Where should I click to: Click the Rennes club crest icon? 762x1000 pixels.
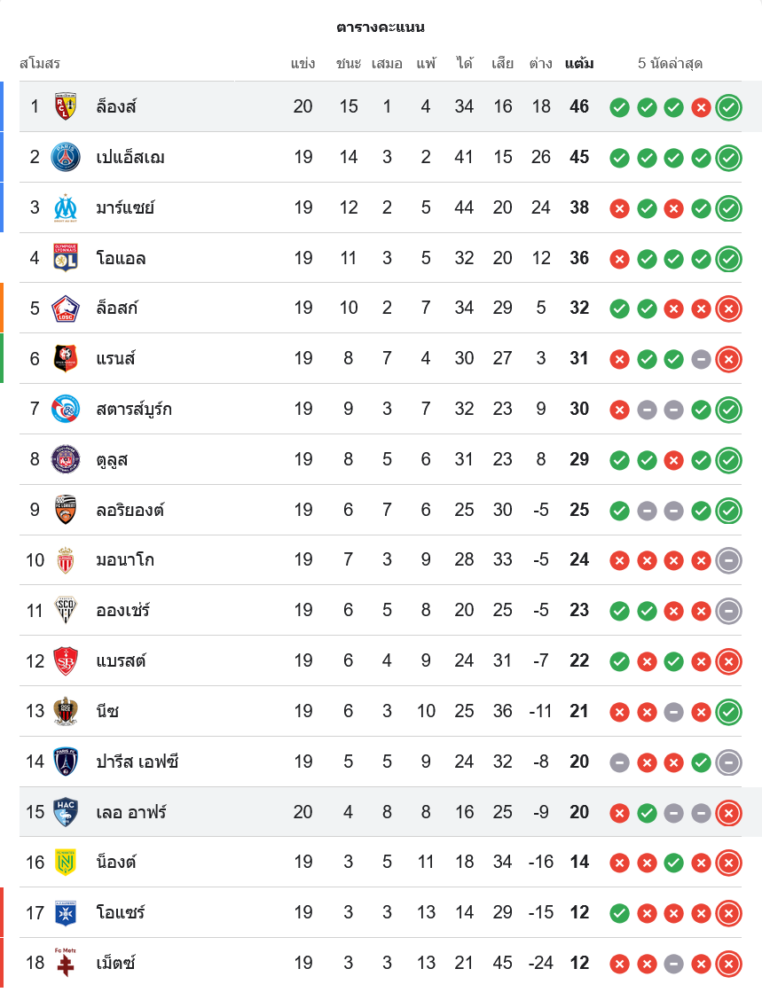pos(66,358)
